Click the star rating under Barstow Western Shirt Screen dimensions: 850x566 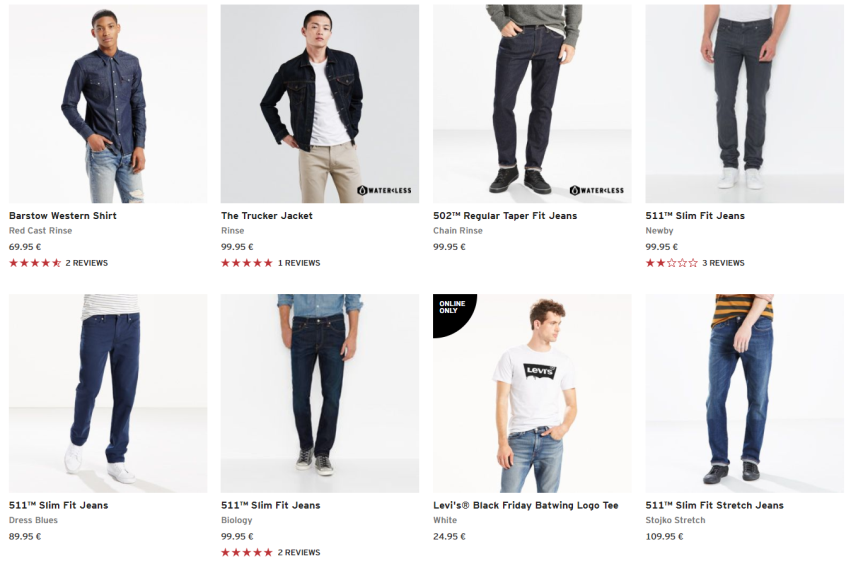pos(35,263)
